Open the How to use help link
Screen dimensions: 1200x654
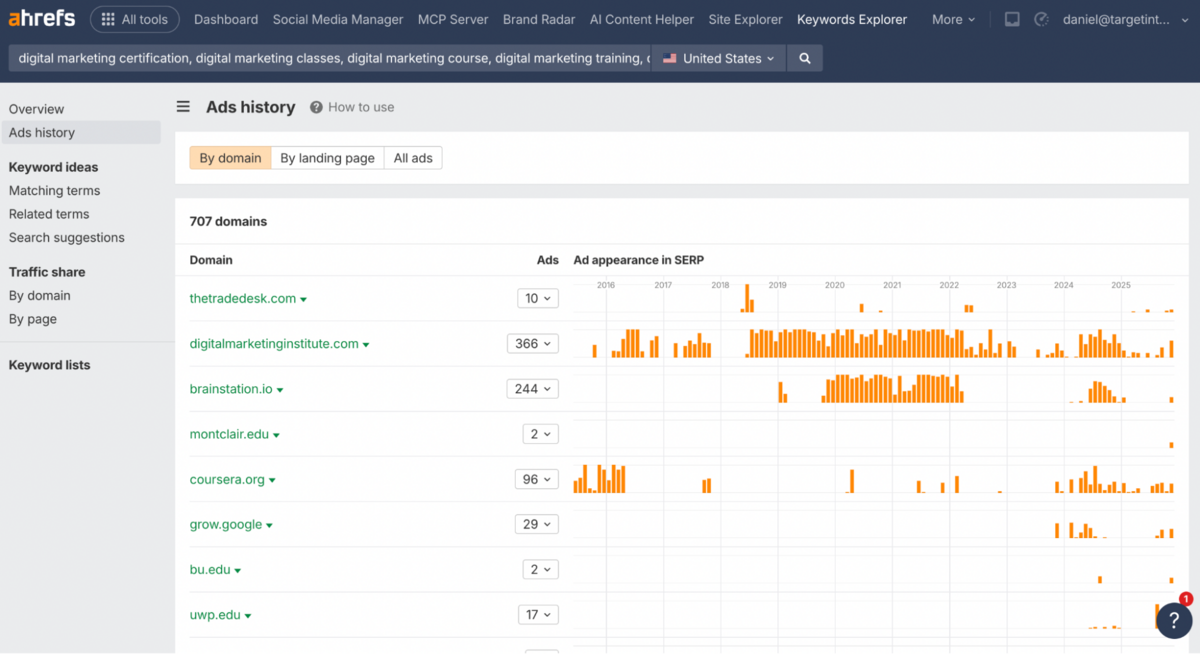tap(352, 107)
